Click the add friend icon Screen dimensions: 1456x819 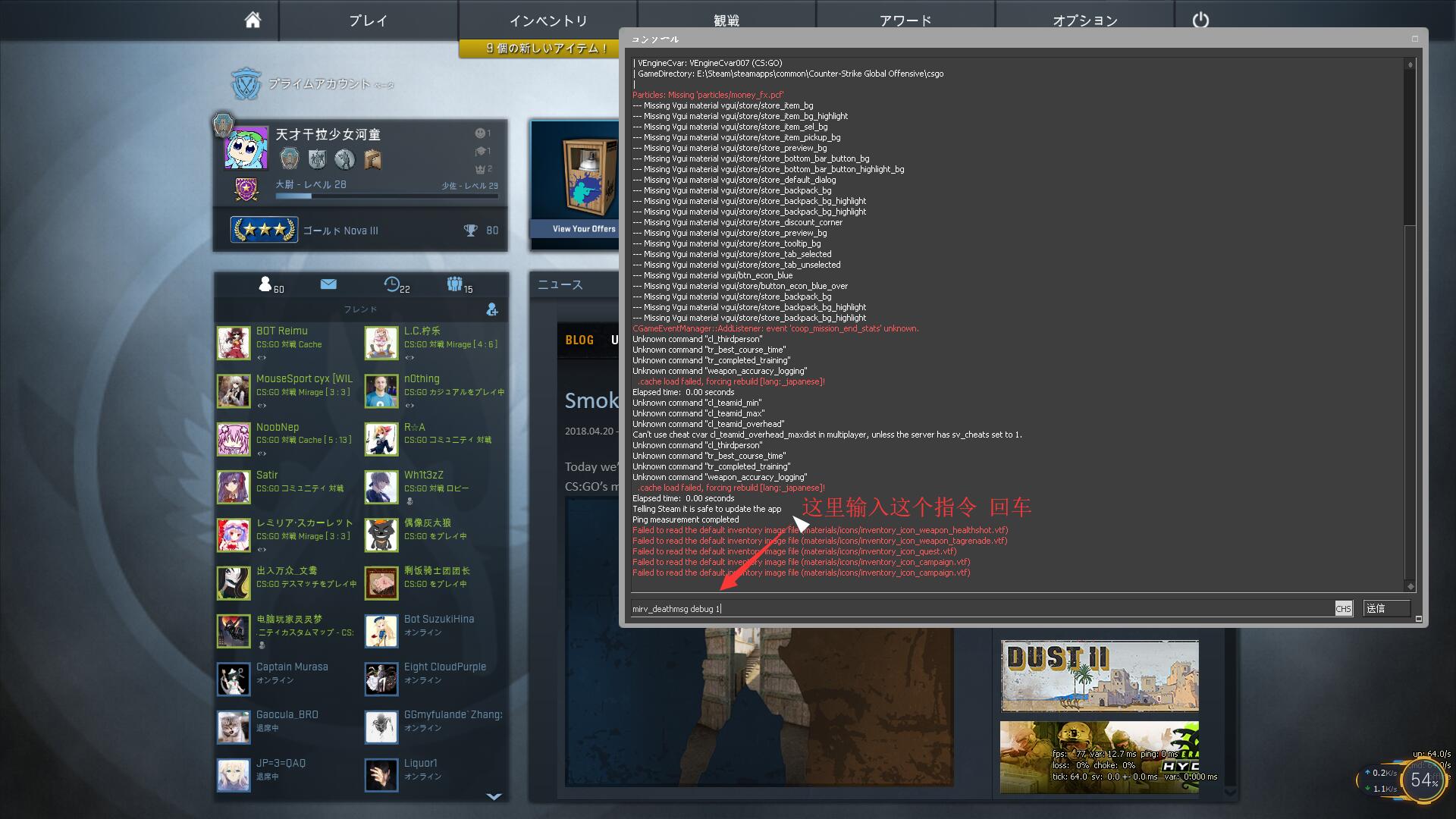click(x=493, y=309)
